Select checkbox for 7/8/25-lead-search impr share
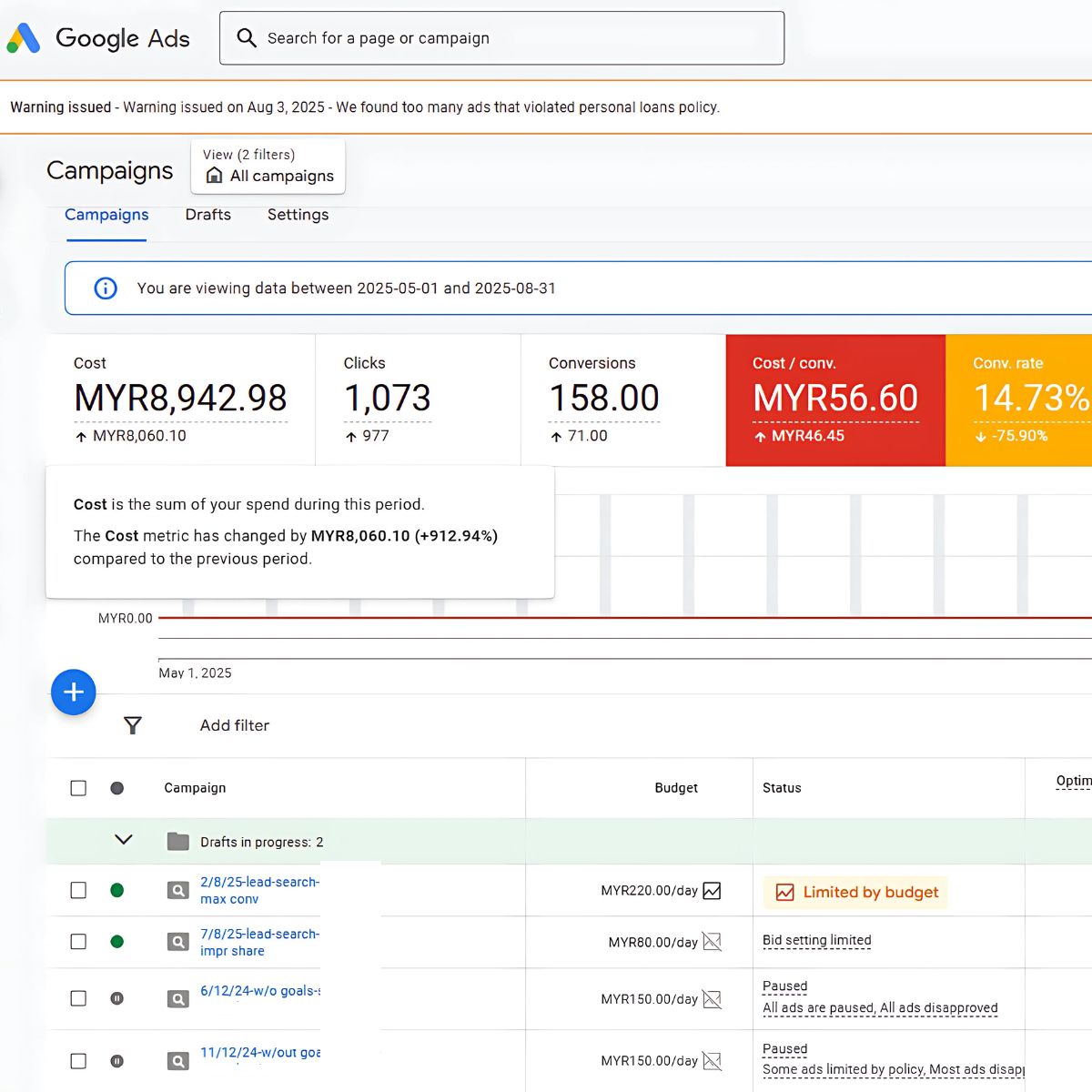 click(78, 942)
